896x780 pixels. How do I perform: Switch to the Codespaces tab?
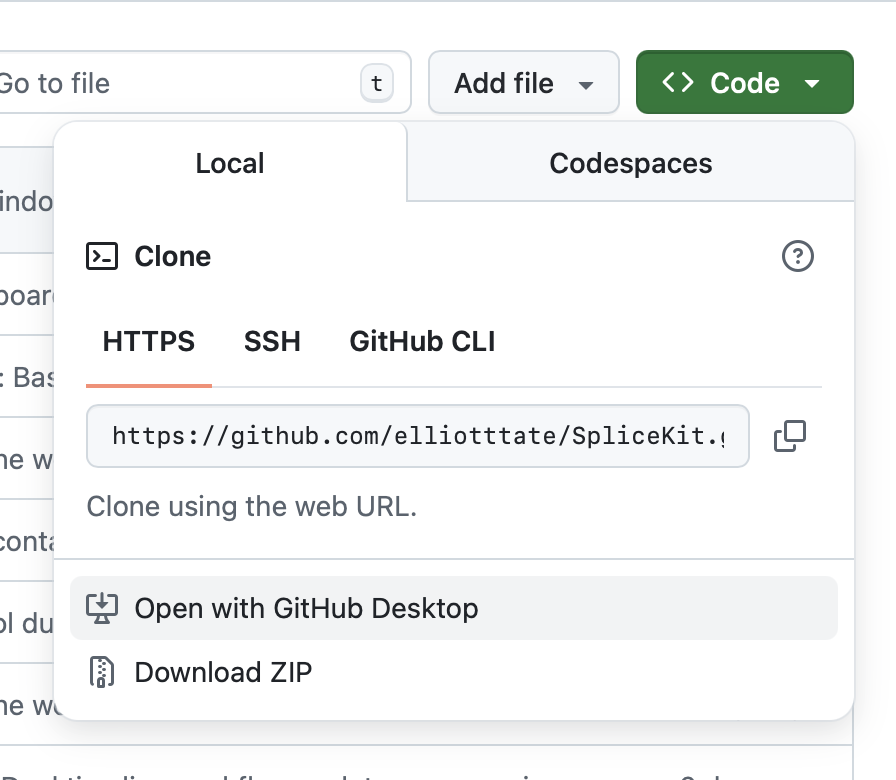[x=630, y=164]
